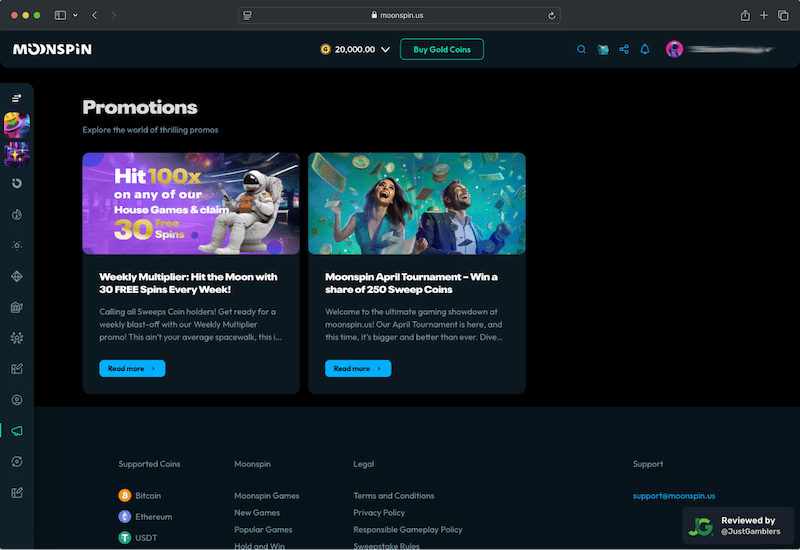Viewport: 800px width, 550px height.
Task: Read more about Moonspin April Tournament
Action: (x=358, y=368)
